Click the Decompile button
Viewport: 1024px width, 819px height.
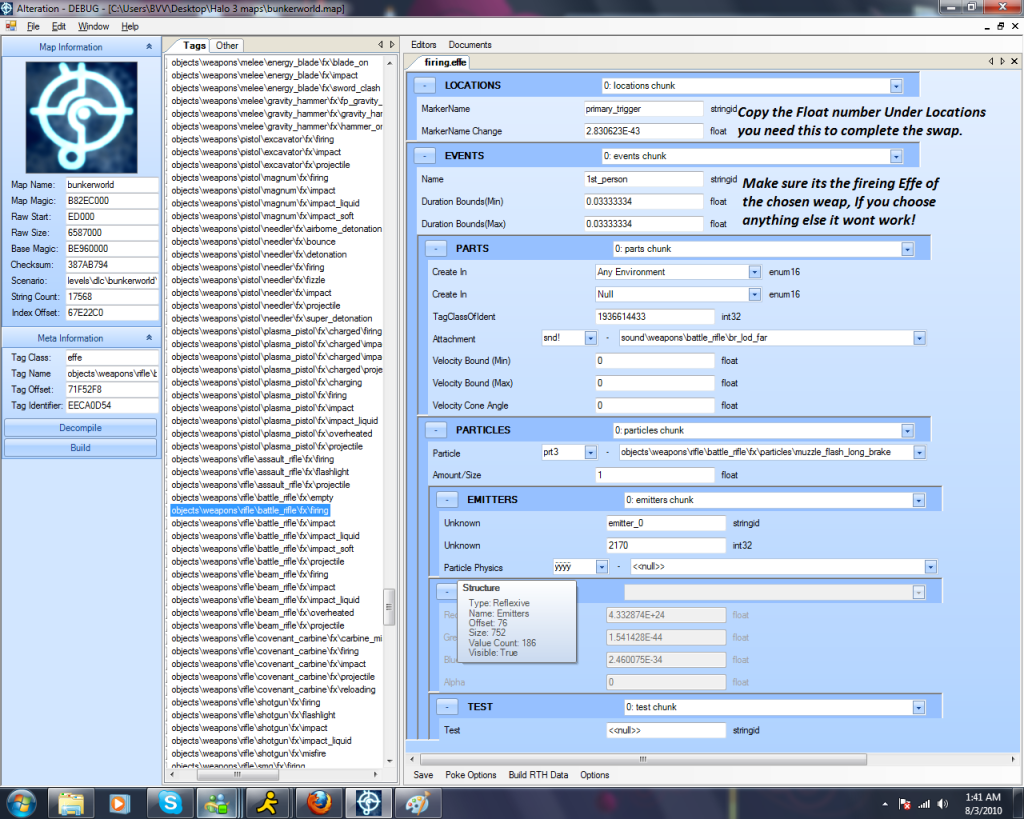point(80,428)
